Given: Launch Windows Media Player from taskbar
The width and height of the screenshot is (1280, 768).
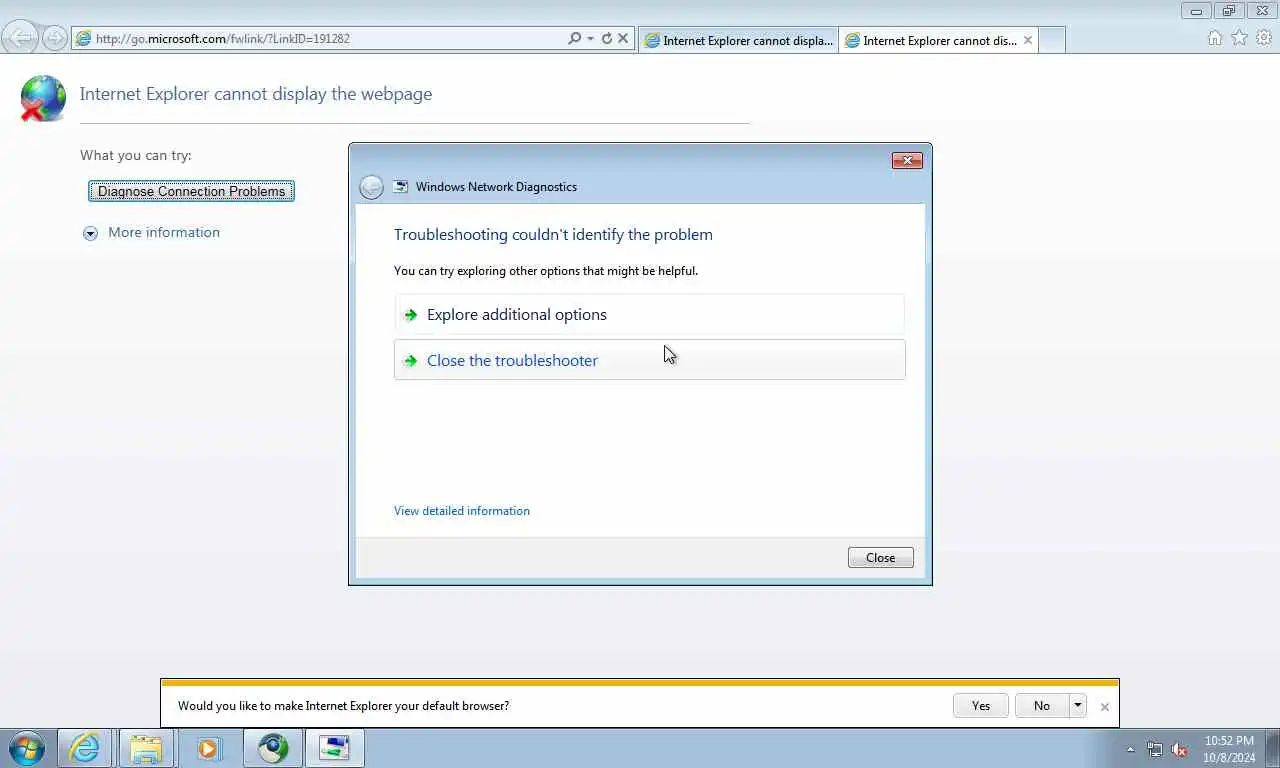Looking at the screenshot, I should pos(208,748).
